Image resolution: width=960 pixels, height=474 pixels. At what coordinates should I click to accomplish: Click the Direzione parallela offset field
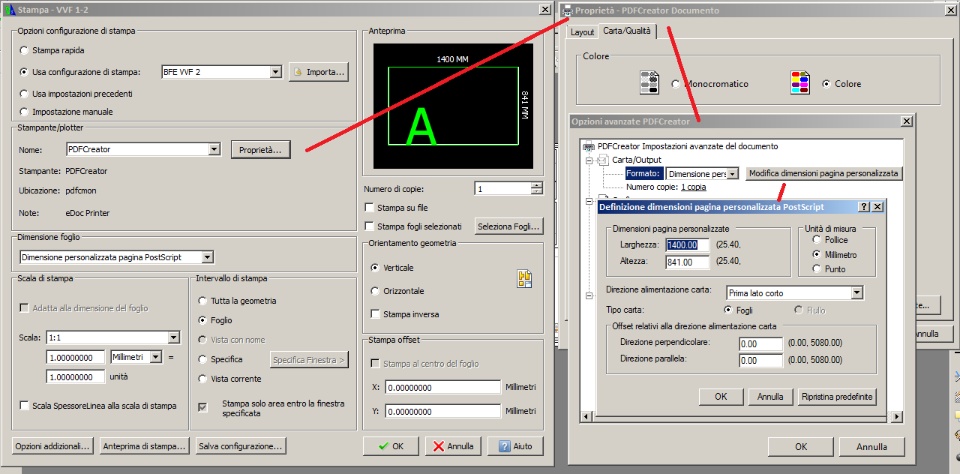click(761, 361)
